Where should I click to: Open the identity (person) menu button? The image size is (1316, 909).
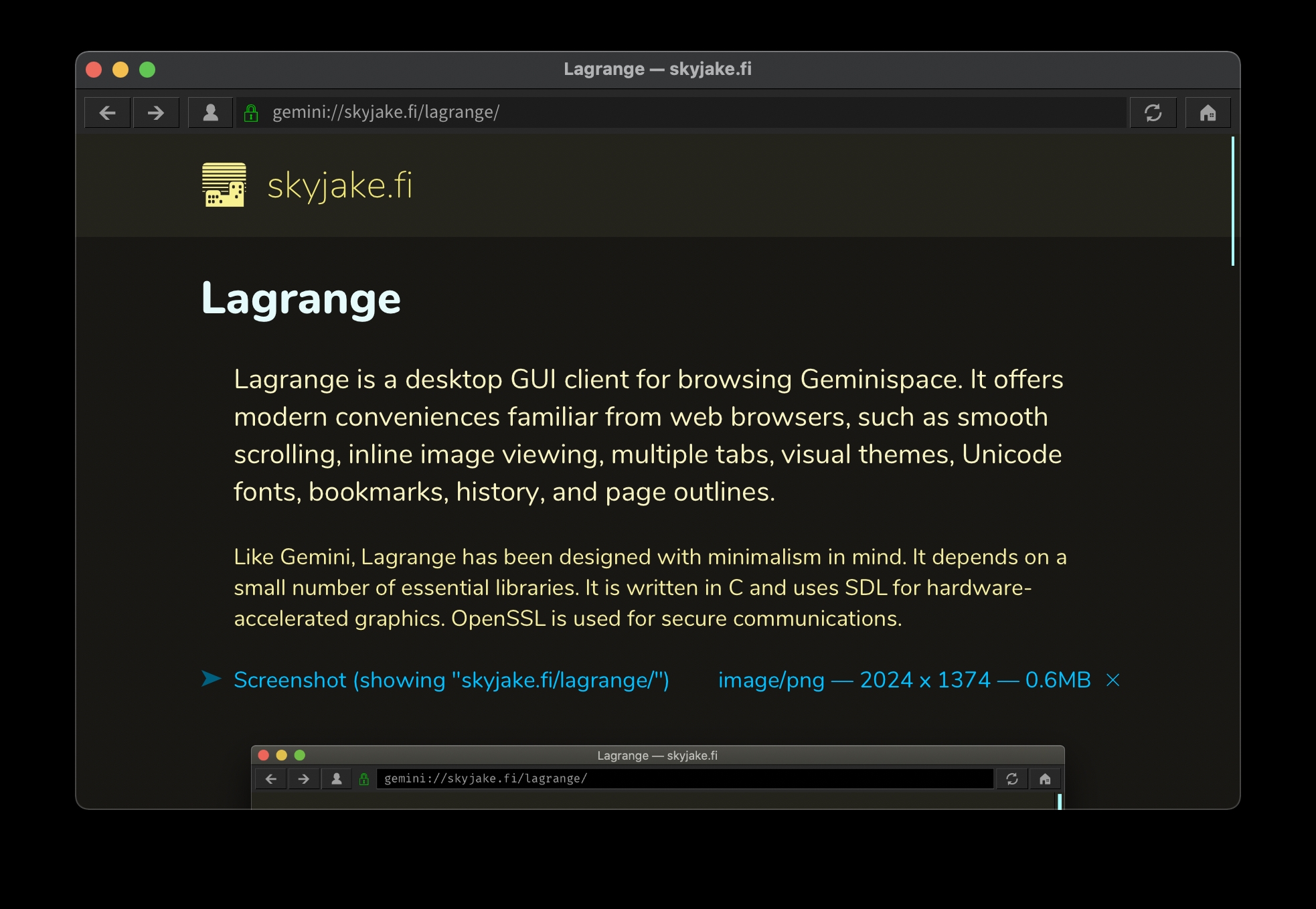point(210,112)
